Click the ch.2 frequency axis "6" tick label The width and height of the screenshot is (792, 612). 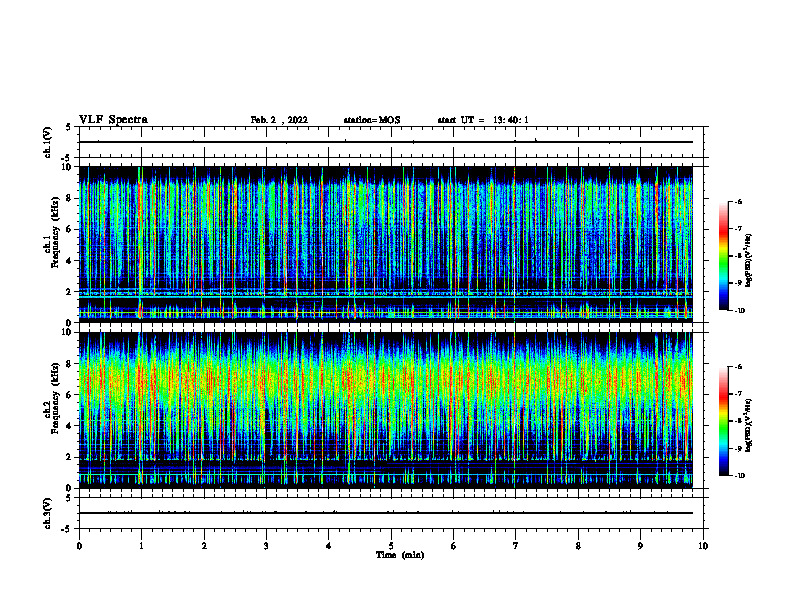tap(69, 395)
